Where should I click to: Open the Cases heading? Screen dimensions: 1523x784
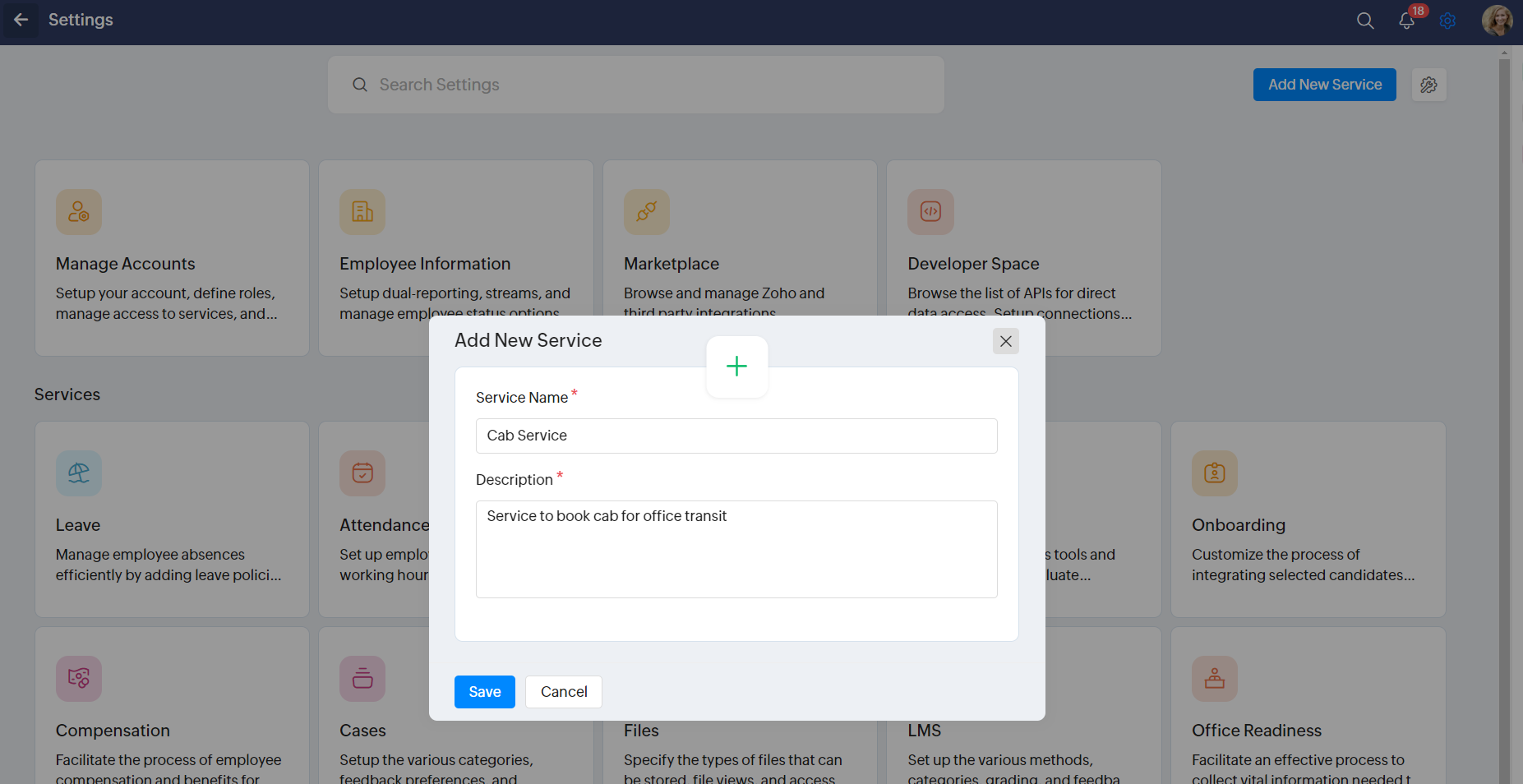pyautogui.click(x=362, y=731)
